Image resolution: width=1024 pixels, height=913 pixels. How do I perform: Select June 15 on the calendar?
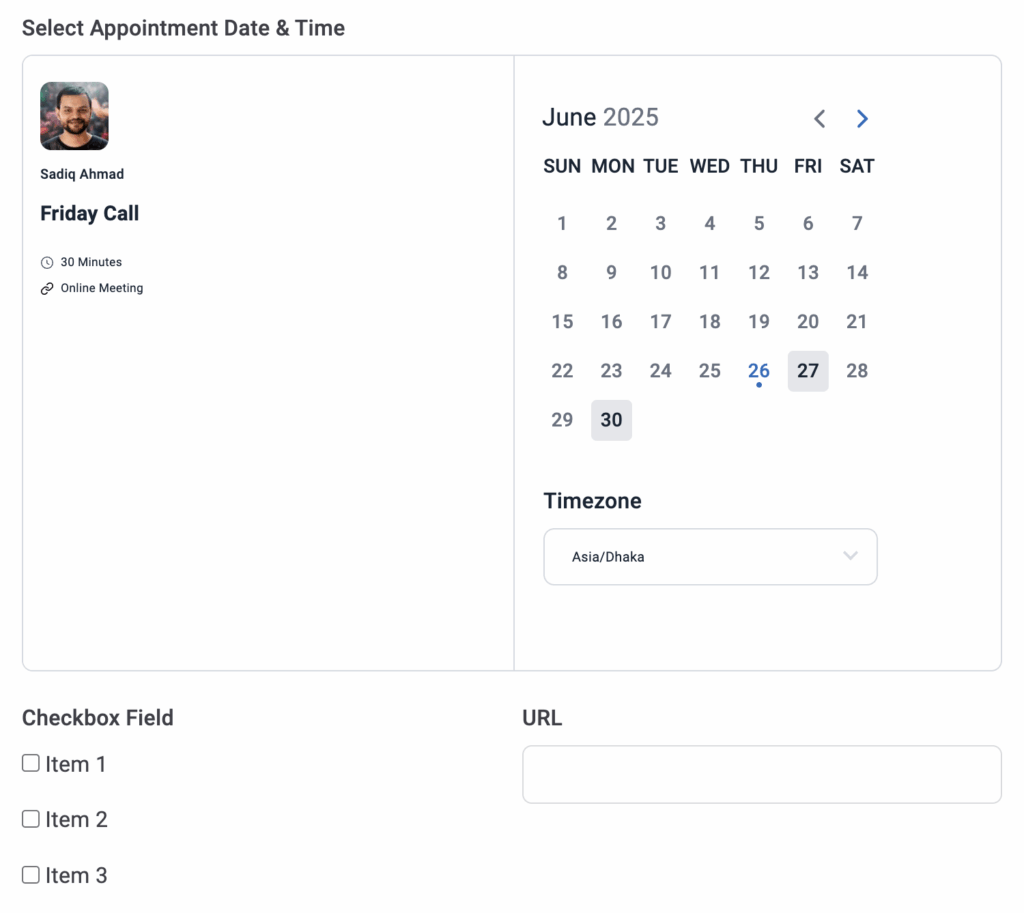pyautogui.click(x=562, y=321)
